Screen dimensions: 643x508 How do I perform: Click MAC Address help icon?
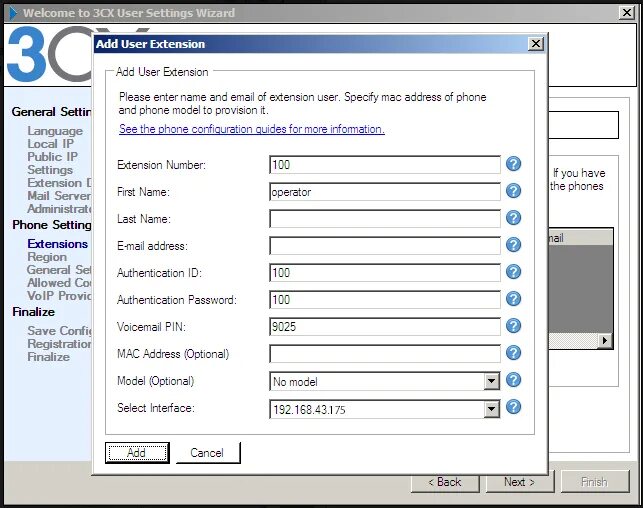point(513,353)
